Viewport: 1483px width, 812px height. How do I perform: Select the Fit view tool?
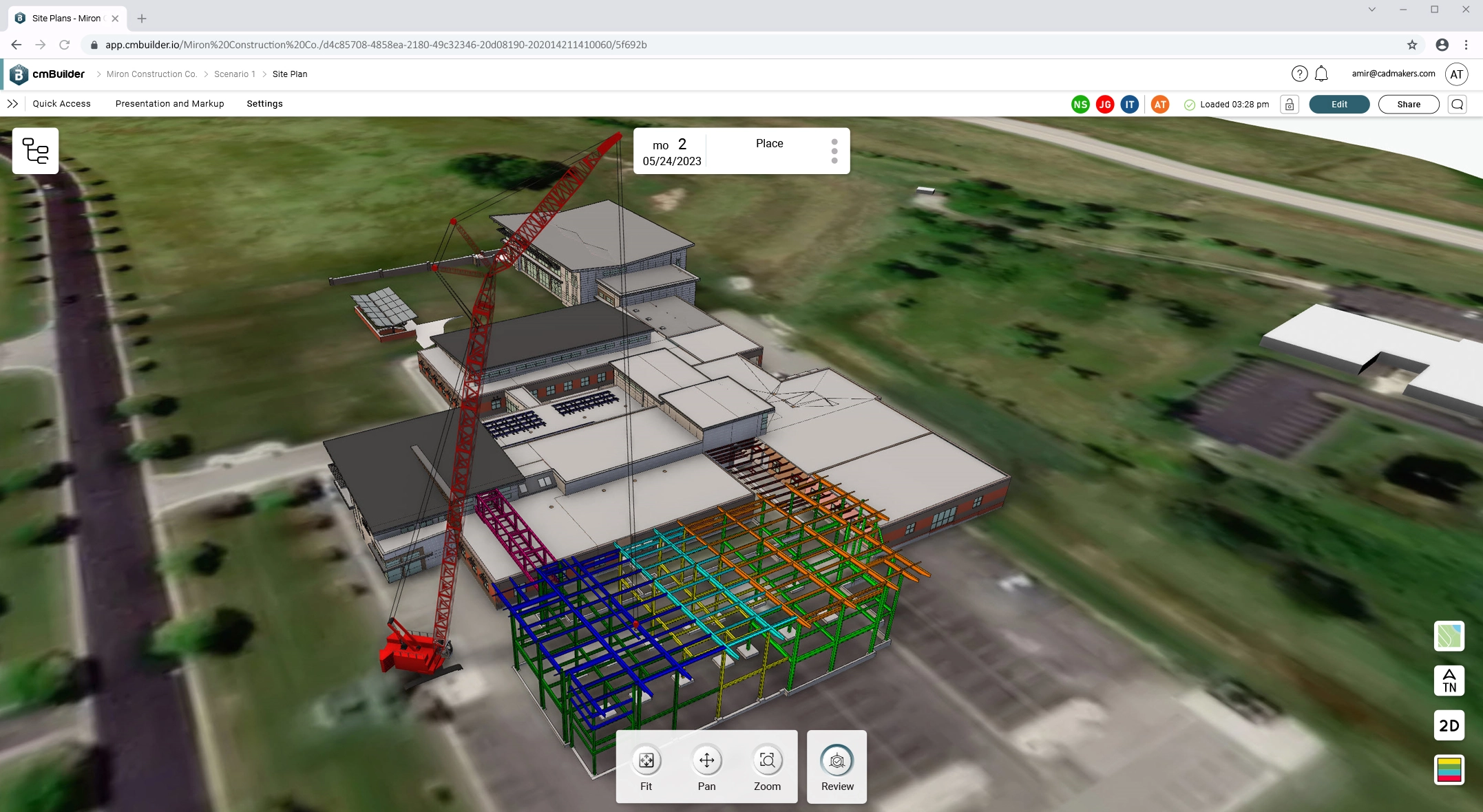click(646, 761)
